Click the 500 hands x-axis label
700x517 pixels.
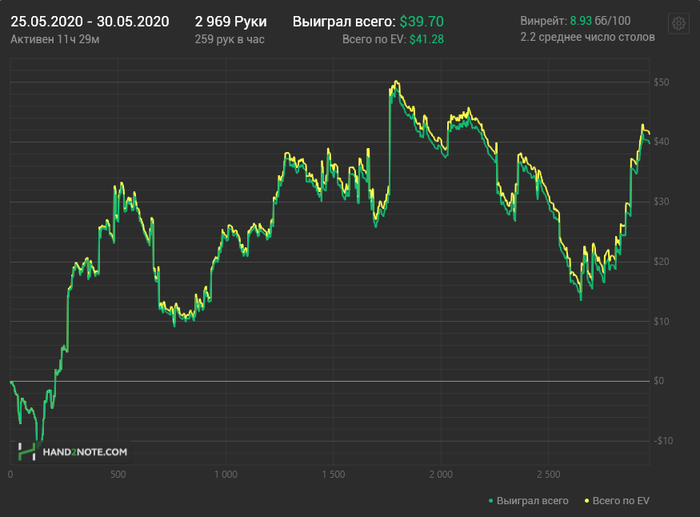click(x=118, y=475)
